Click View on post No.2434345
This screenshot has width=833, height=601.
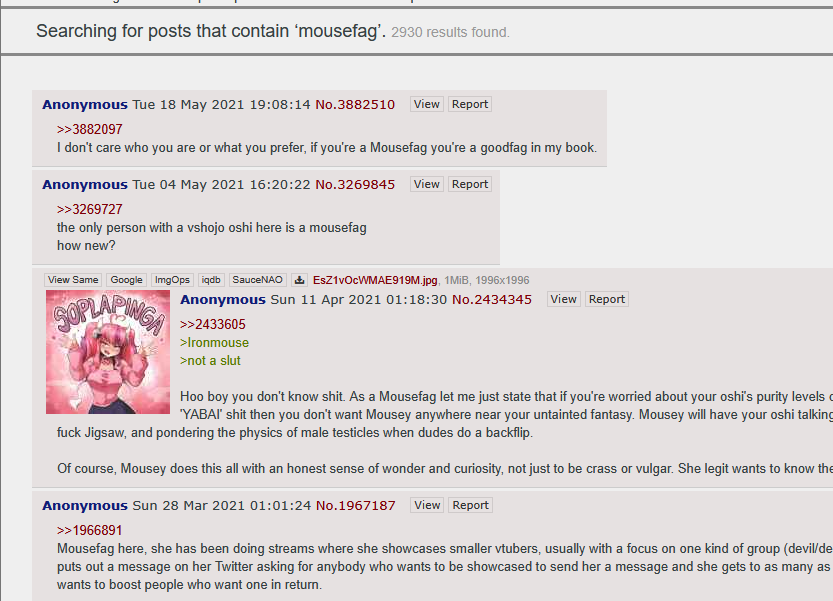tap(564, 299)
